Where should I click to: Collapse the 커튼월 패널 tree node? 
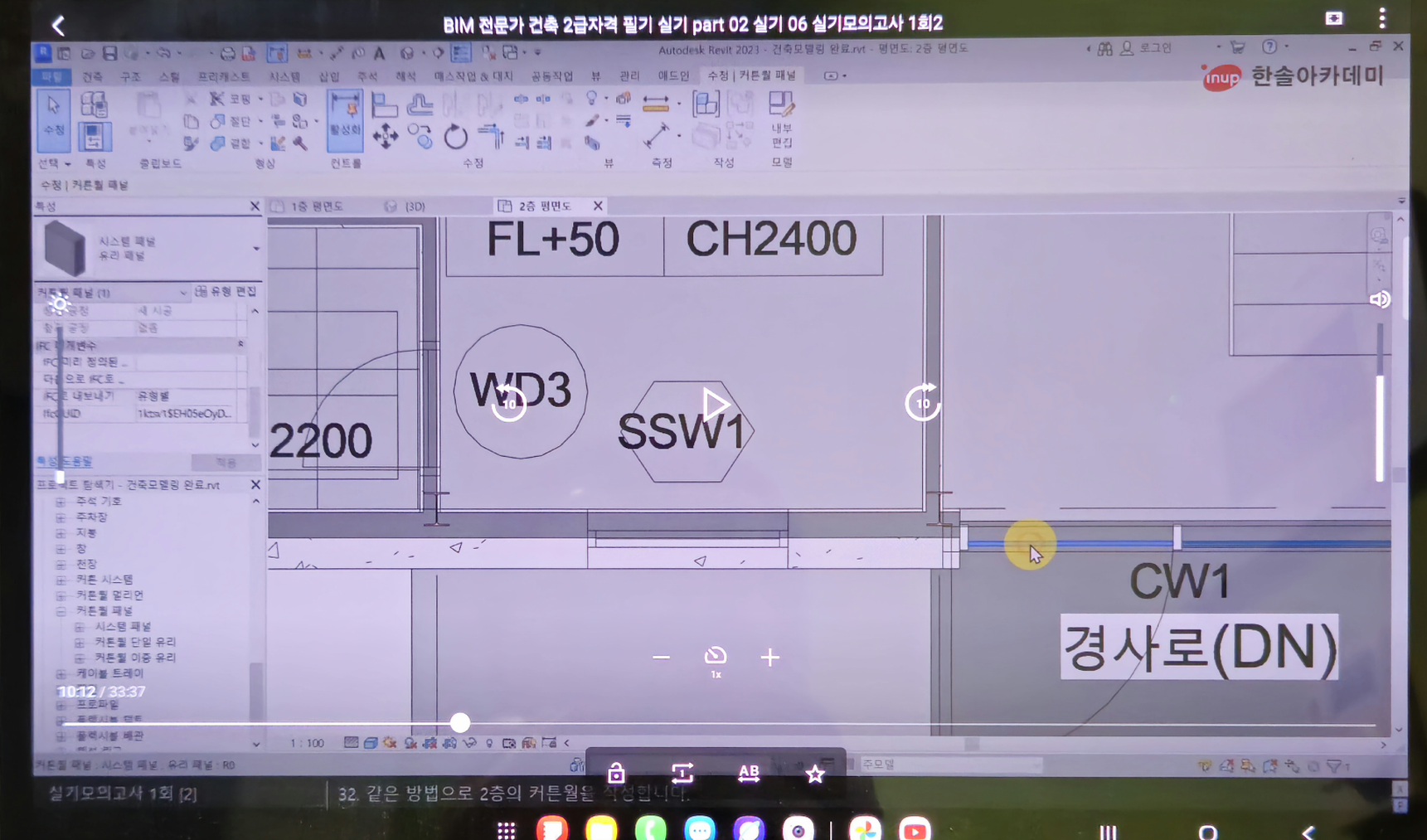tap(61, 611)
